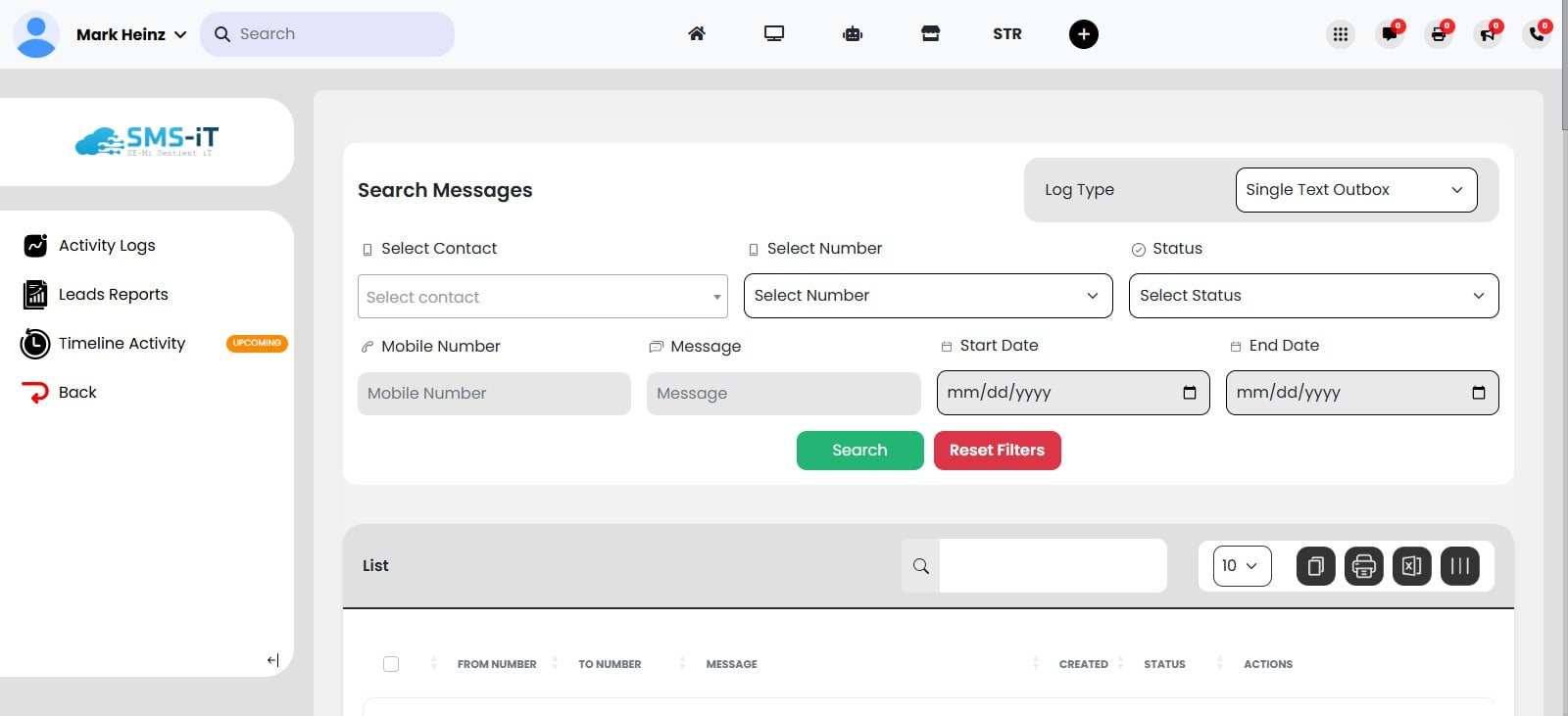Click the Reset Filters button
The height and width of the screenshot is (716, 1568).
pos(998,451)
